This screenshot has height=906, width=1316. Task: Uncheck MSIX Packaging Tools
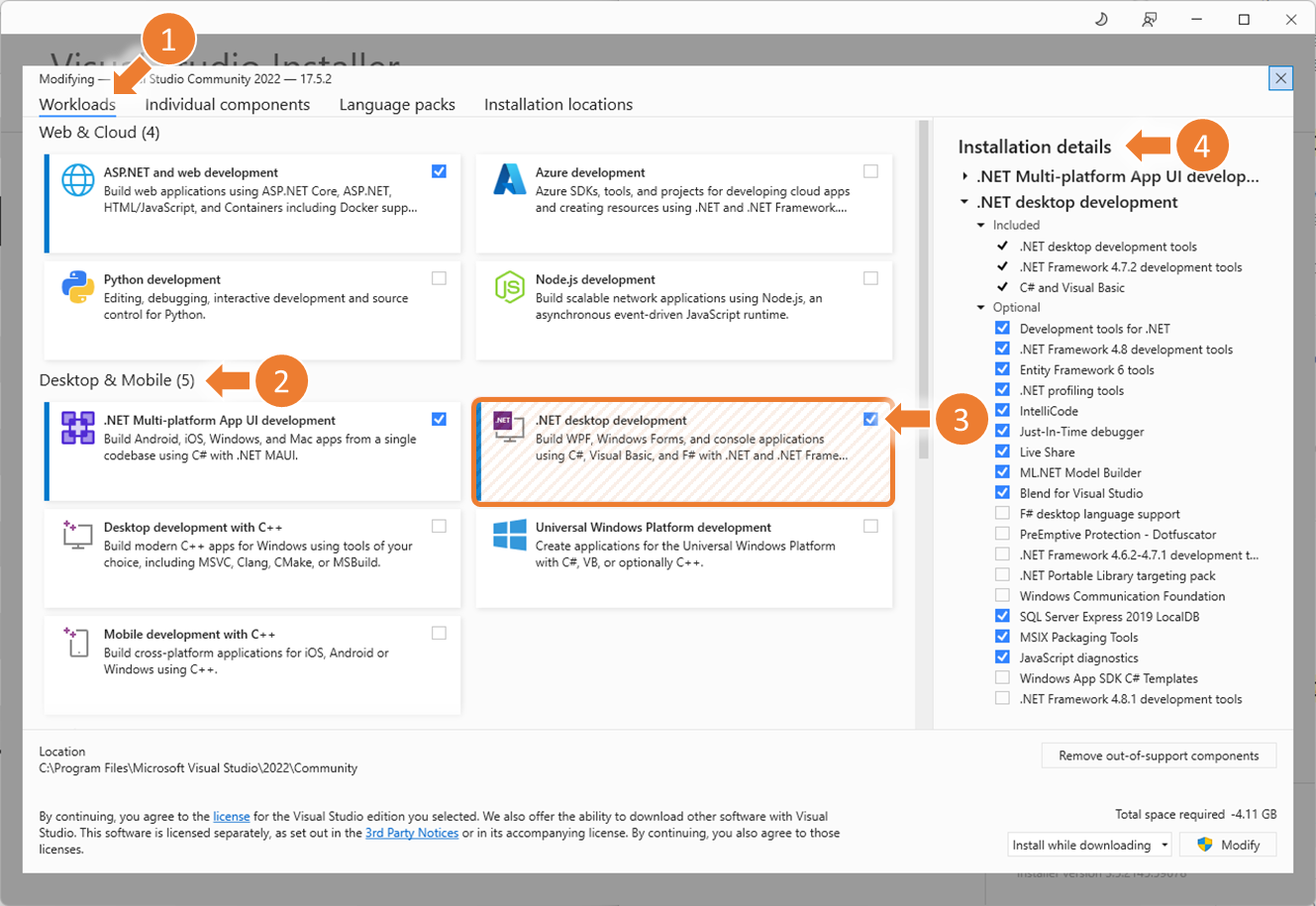tap(1002, 637)
